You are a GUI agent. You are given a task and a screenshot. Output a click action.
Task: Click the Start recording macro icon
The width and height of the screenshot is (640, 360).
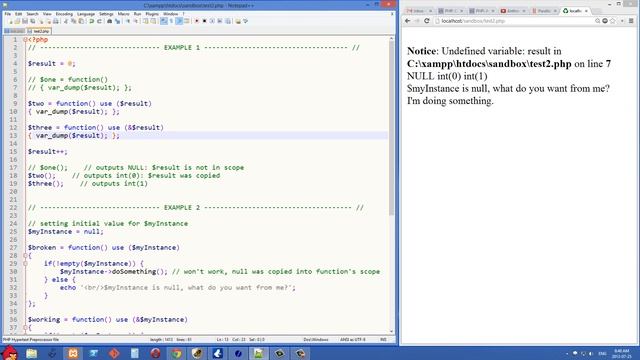point(196,21)
